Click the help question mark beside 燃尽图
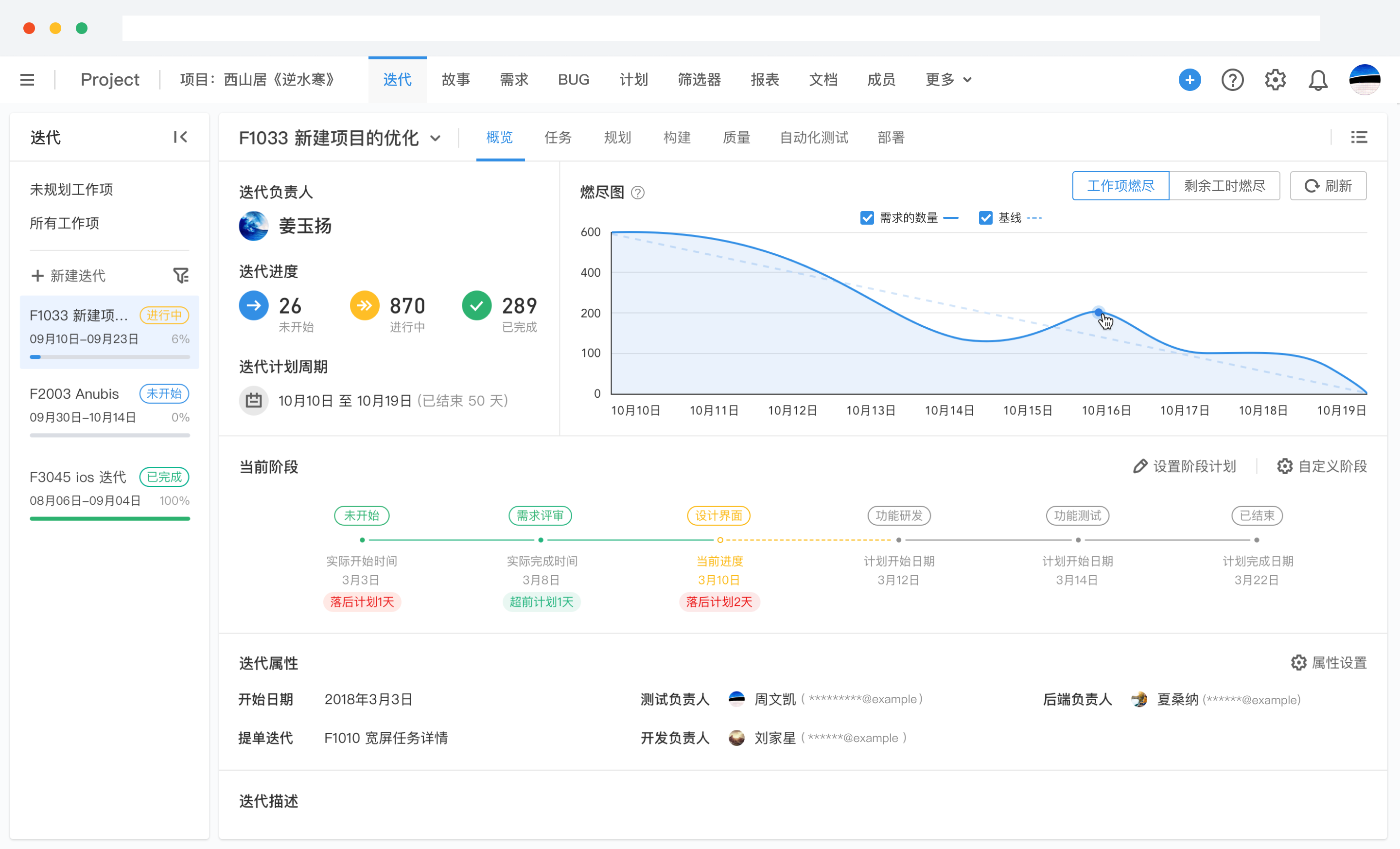This screenshot has height=849, width=1400. pyautogui.click(x=639, y=193)
